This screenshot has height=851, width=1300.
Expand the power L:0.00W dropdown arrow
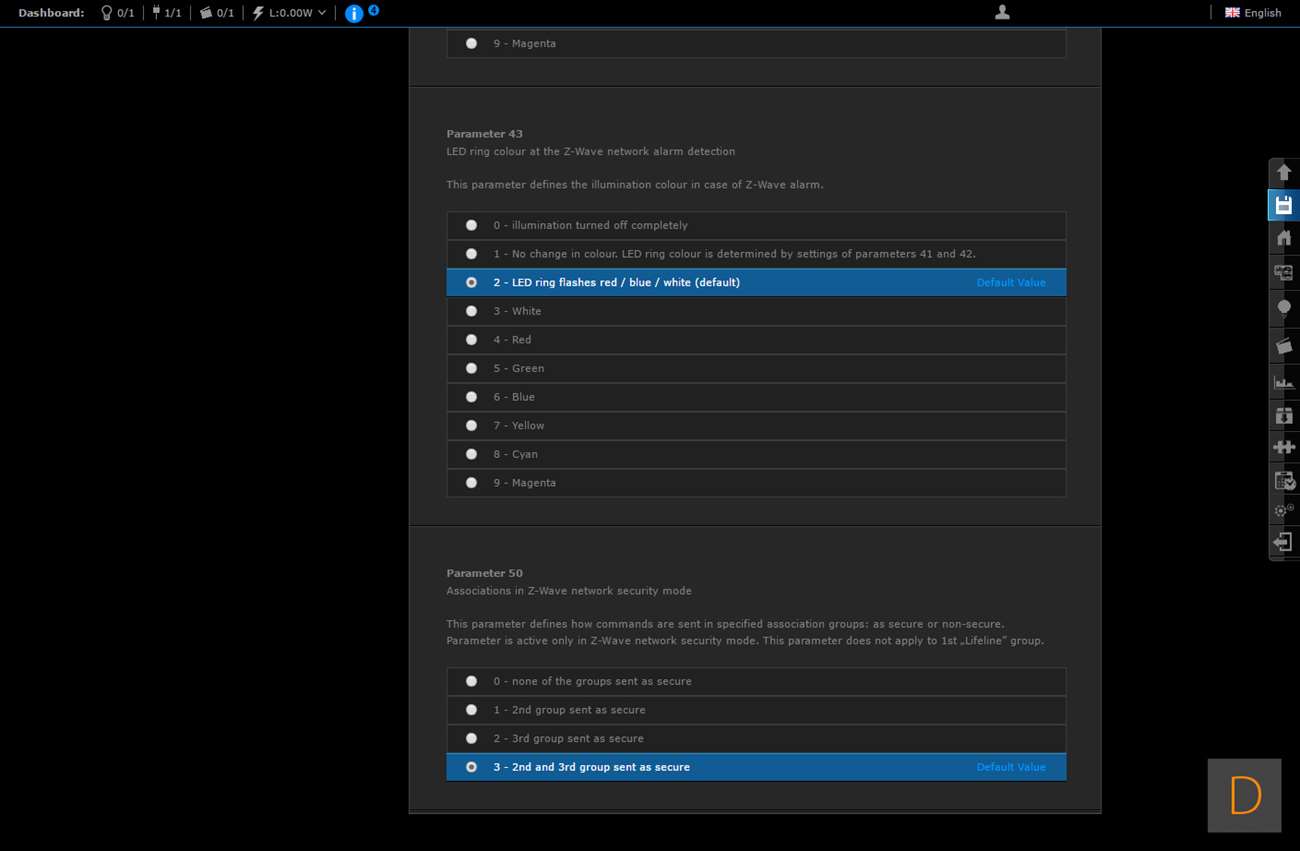tap(322, 13)
